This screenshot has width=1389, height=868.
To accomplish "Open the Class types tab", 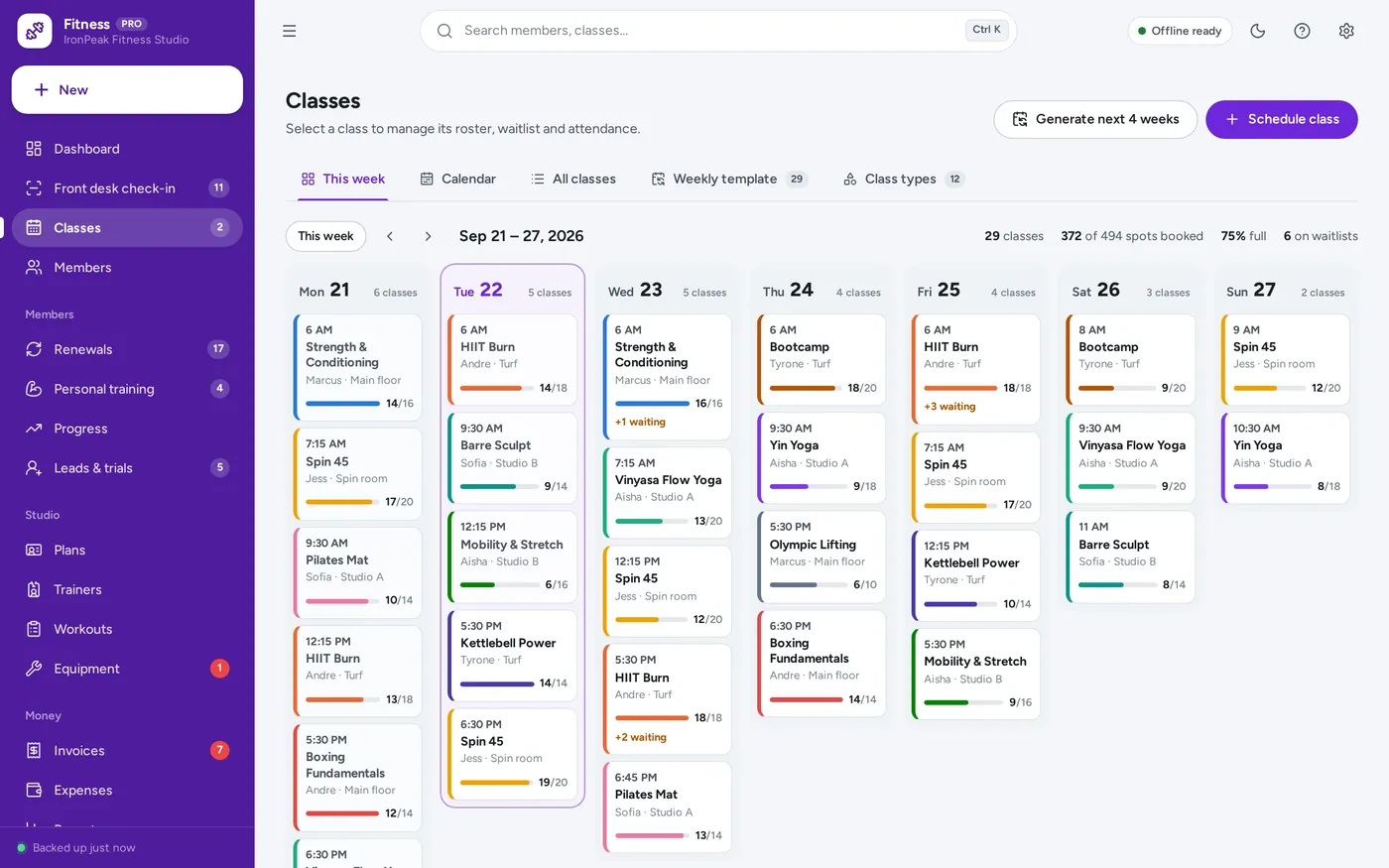I will pyautogui.click(x=903, y=179).
